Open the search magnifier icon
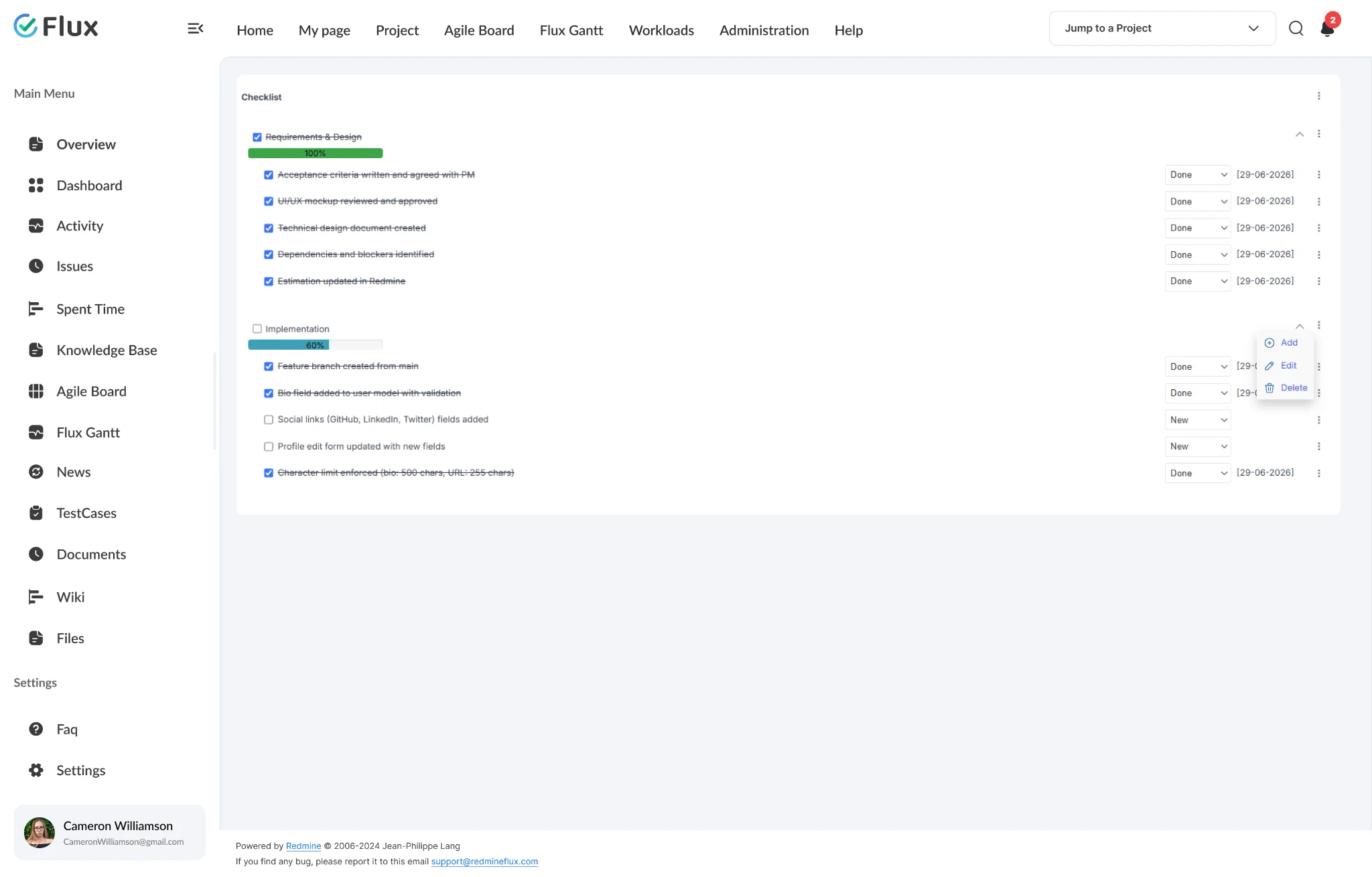Image resolution: width=1372 pixels, height=877 pixels. pos(1296,28)
